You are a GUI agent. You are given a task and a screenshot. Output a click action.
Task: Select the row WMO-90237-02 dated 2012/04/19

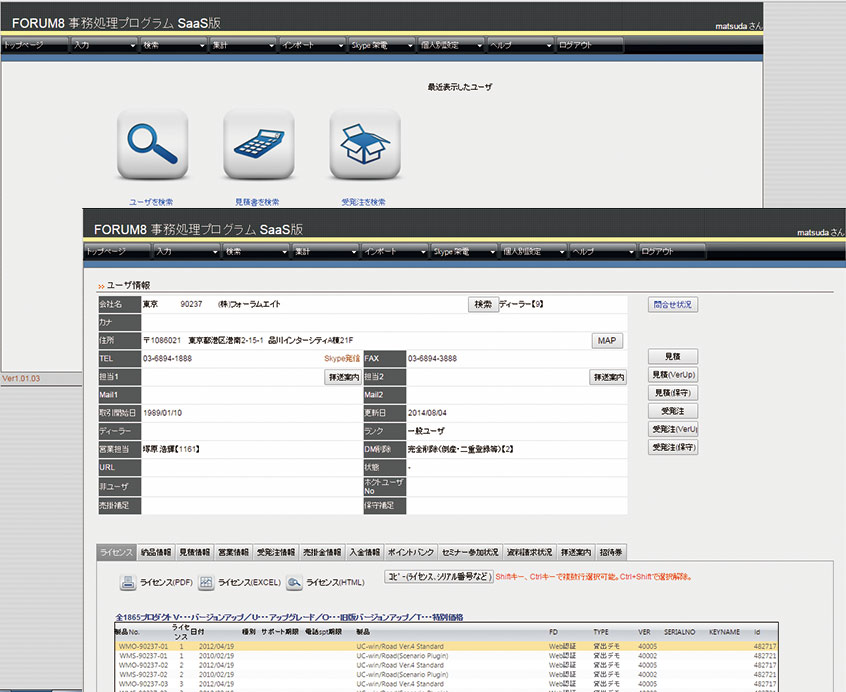447,665
